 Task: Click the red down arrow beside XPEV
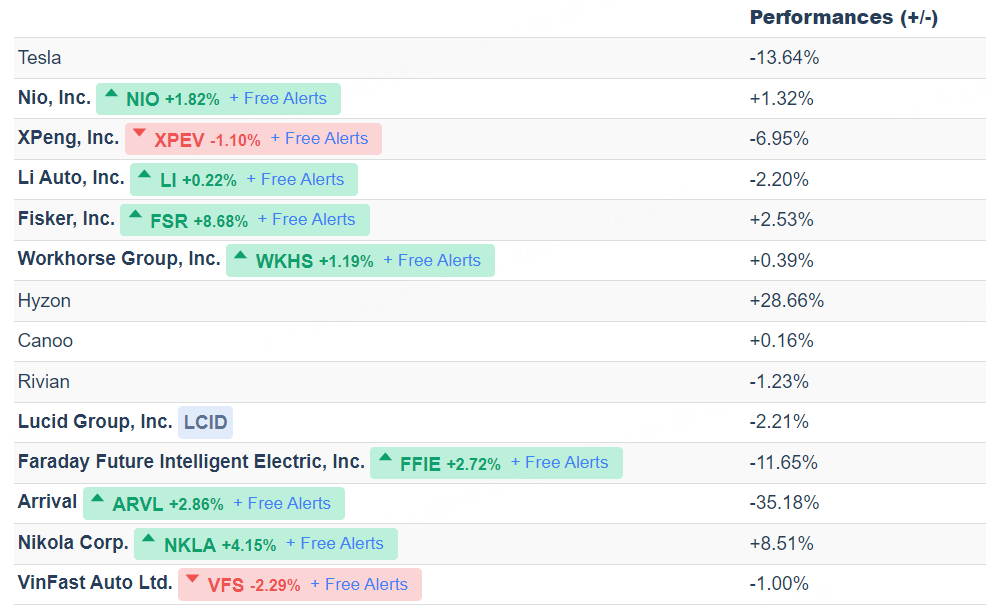click(140, 134)
